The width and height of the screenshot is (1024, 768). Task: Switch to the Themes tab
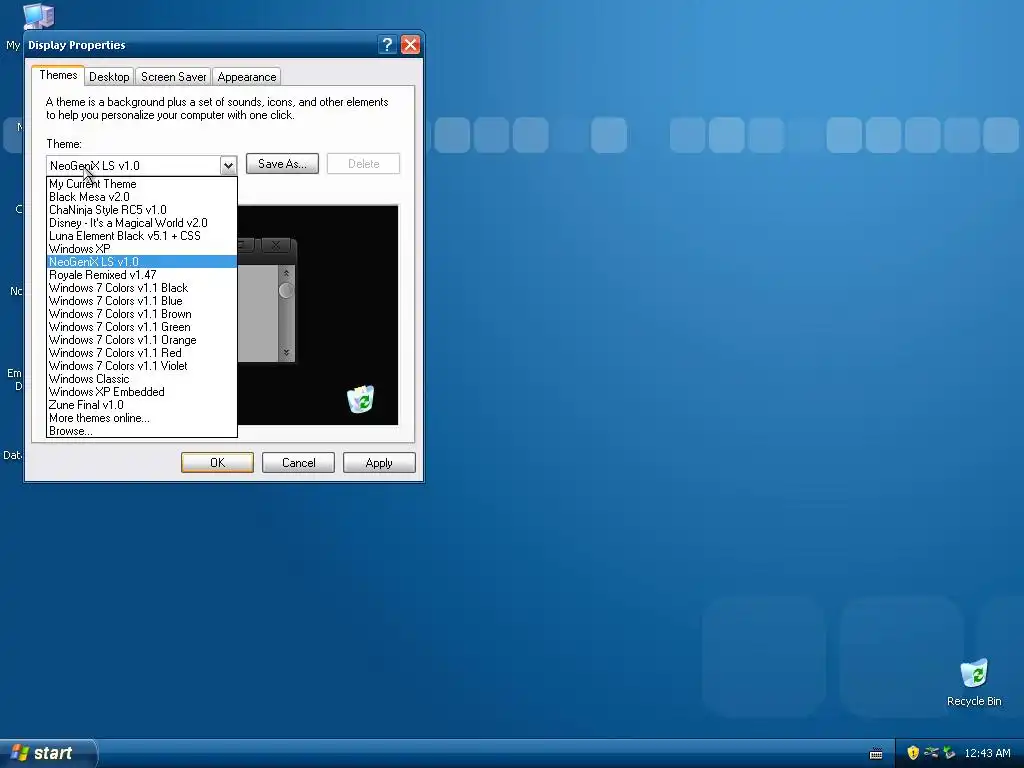(58, 75)
